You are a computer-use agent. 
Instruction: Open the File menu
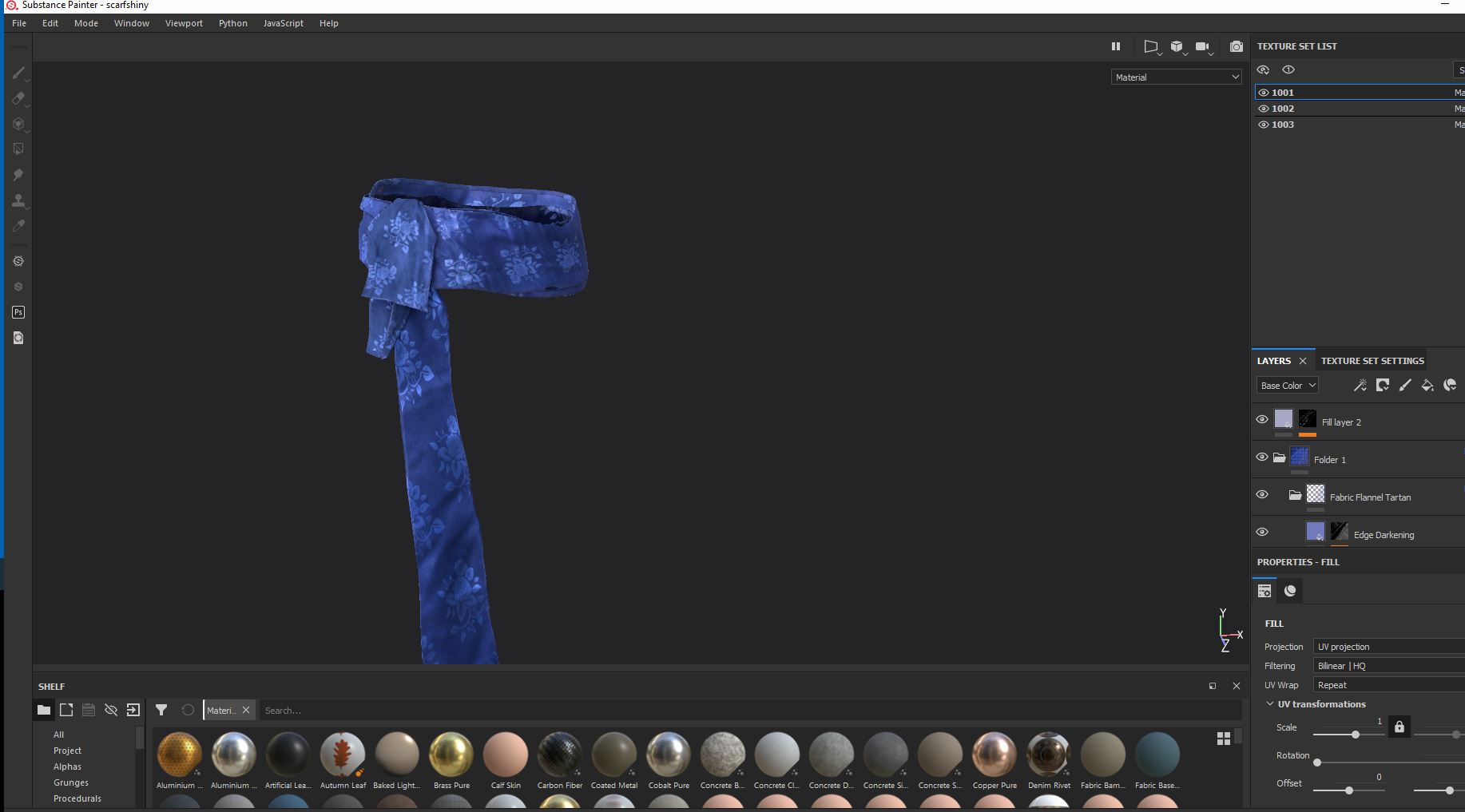pos(19,23)
